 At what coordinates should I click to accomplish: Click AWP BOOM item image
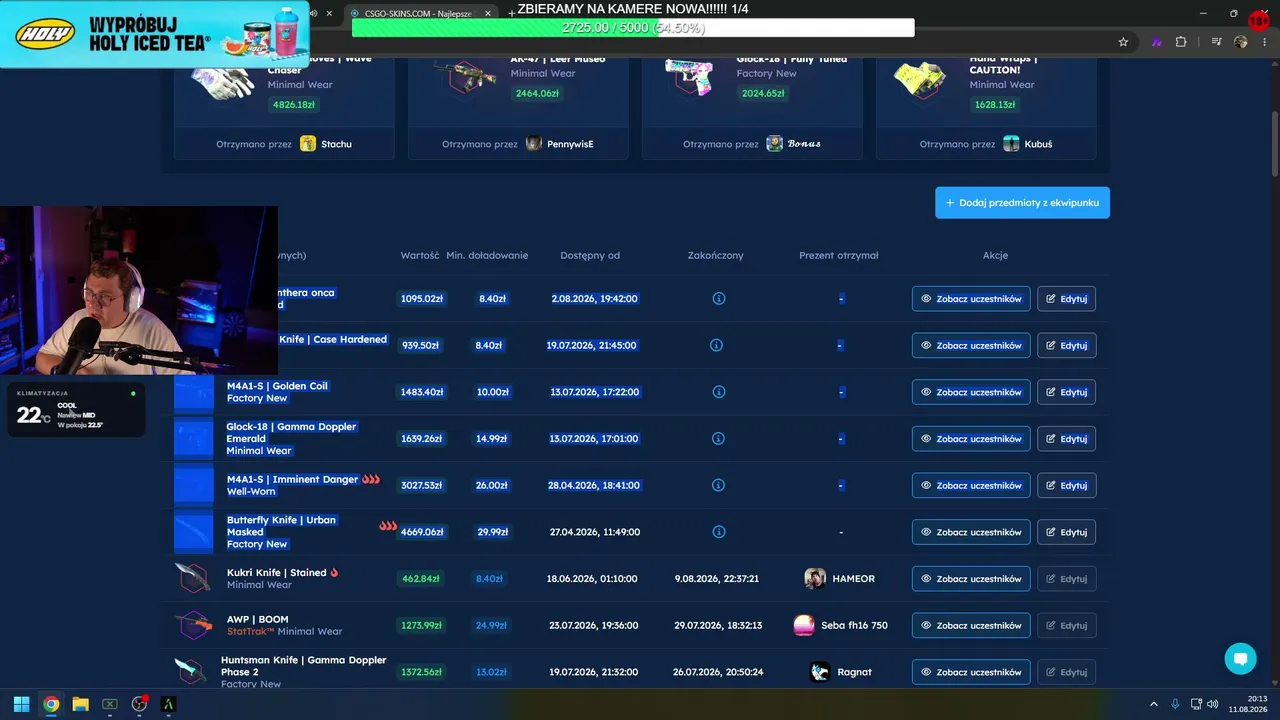pyautogui.click(x=192, y=625)
